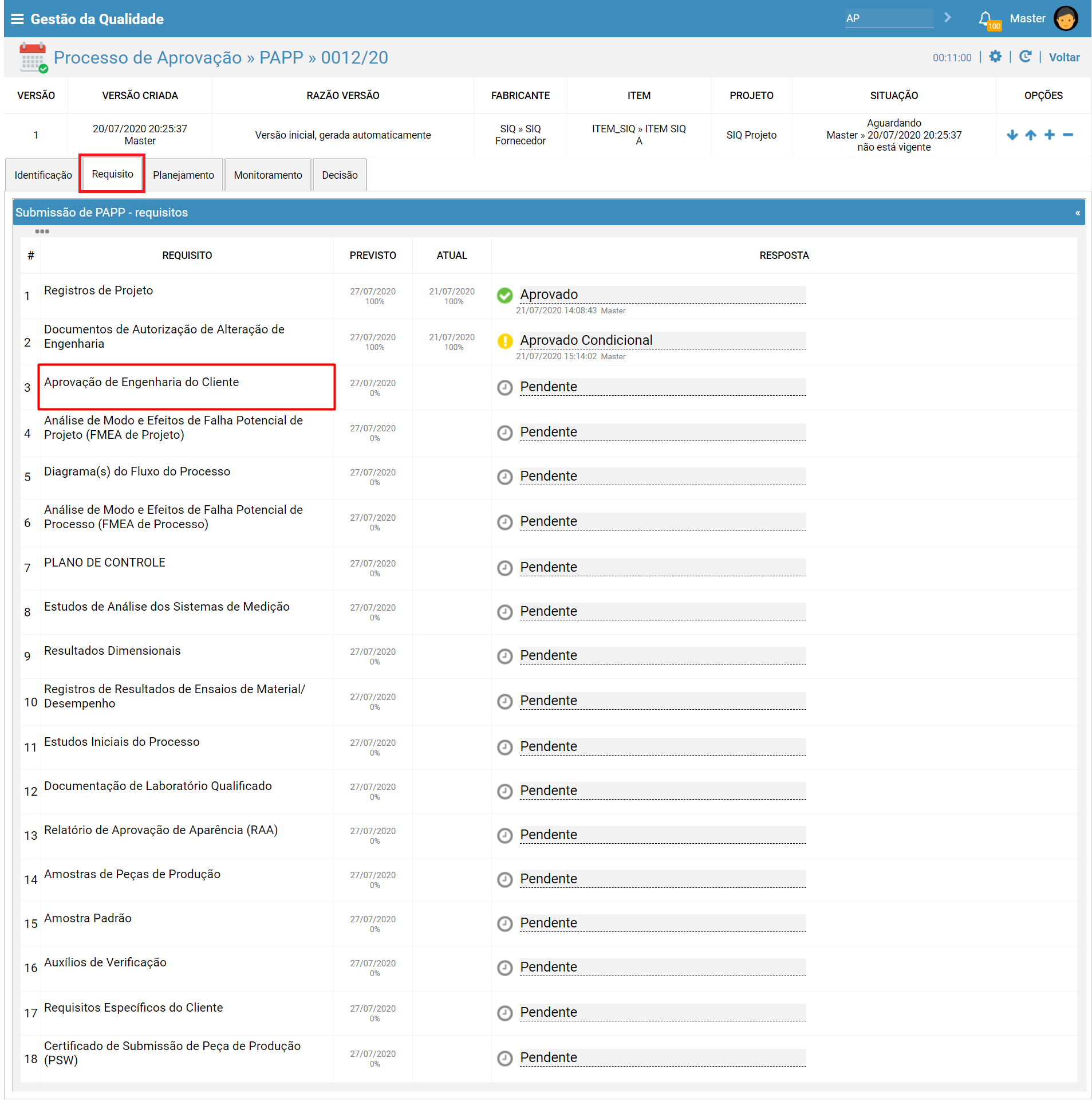Select requirement Auxílios de Verificação
This screenshot has height=1101, width=1092.
coord(105,962)
